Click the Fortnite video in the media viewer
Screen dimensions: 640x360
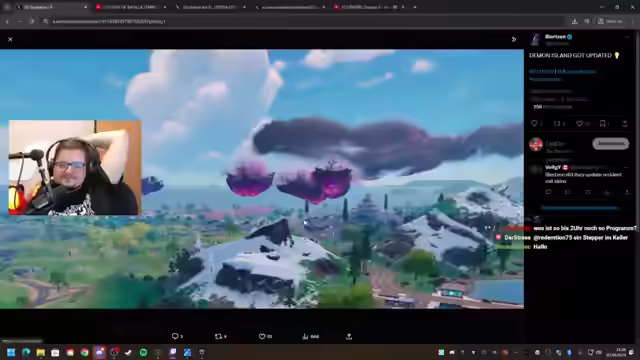pos(262,179)
